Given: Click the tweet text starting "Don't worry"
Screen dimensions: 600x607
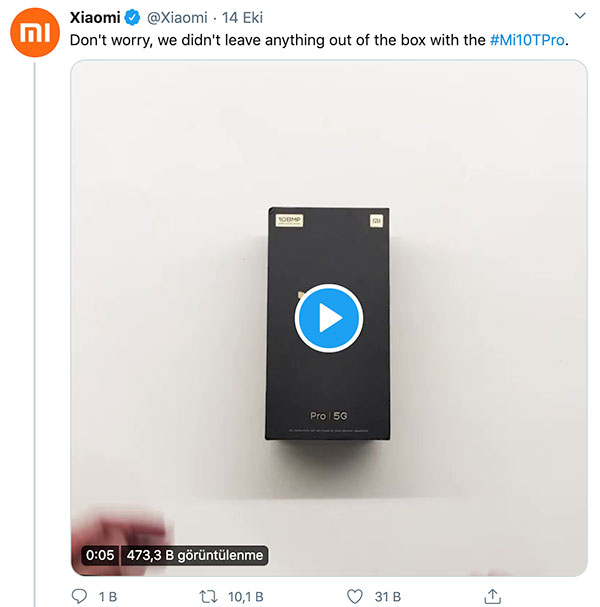Looking at the screenshot, I should [x=278, y=39].
